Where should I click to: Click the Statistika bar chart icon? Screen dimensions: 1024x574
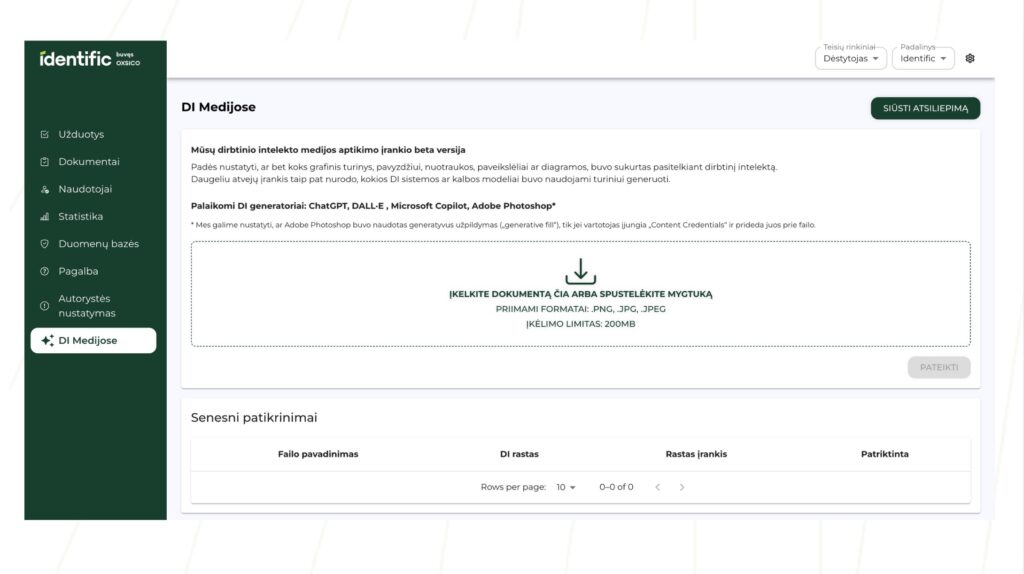coord(44,216)
